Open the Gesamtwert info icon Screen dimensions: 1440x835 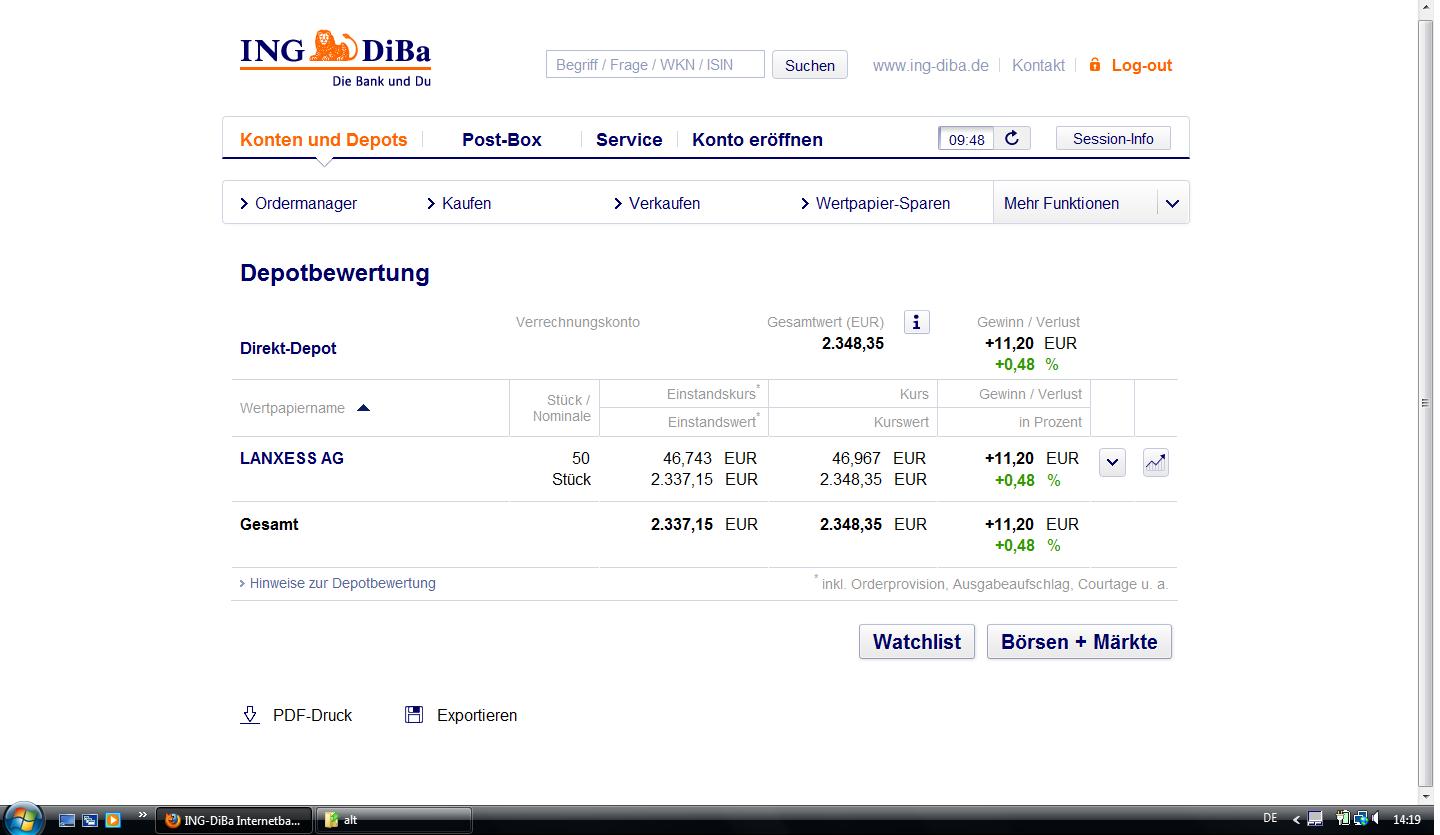click(917, 322)
